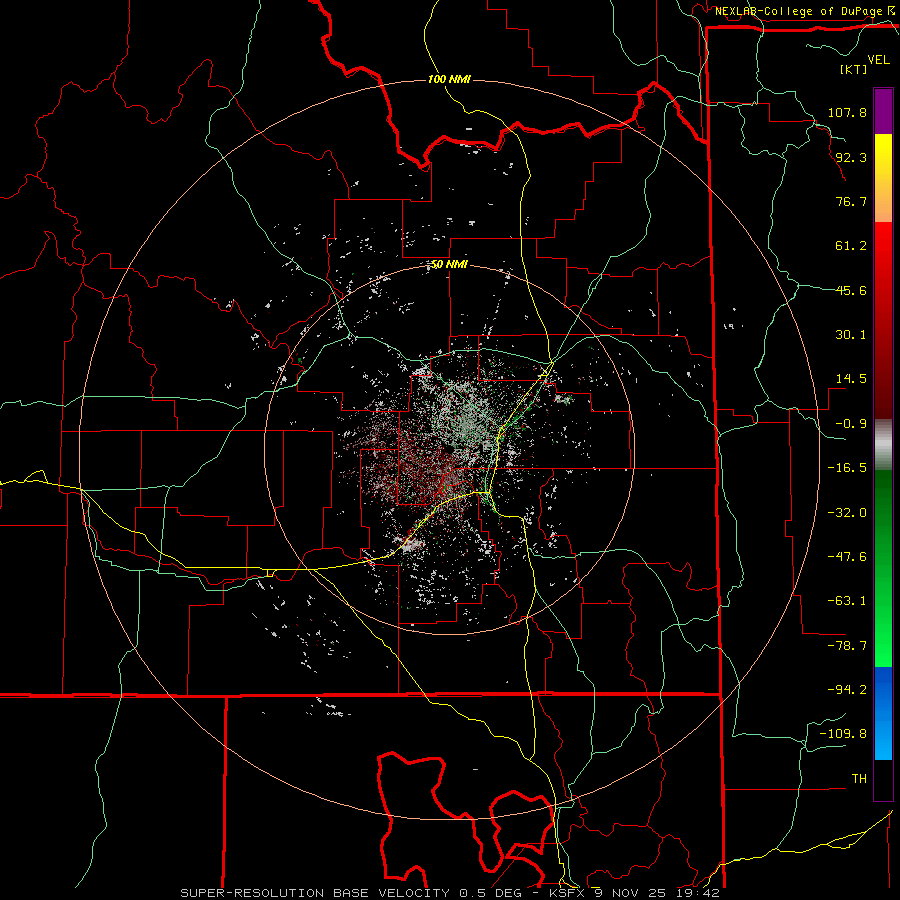Click the -78.7 legend value
Viewport: 900px width, 900px height.
[847, 646]
